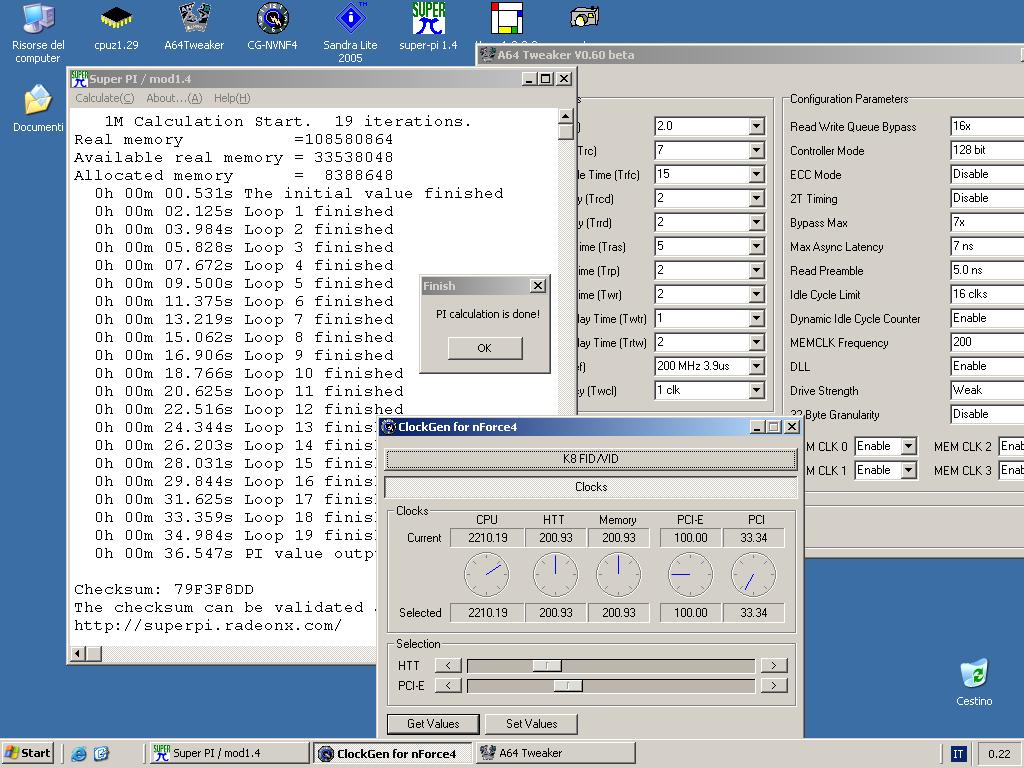Decrease HTT with the left arrow button
Viewport: 1024px width, 768px height.
[x=448, y=665]
